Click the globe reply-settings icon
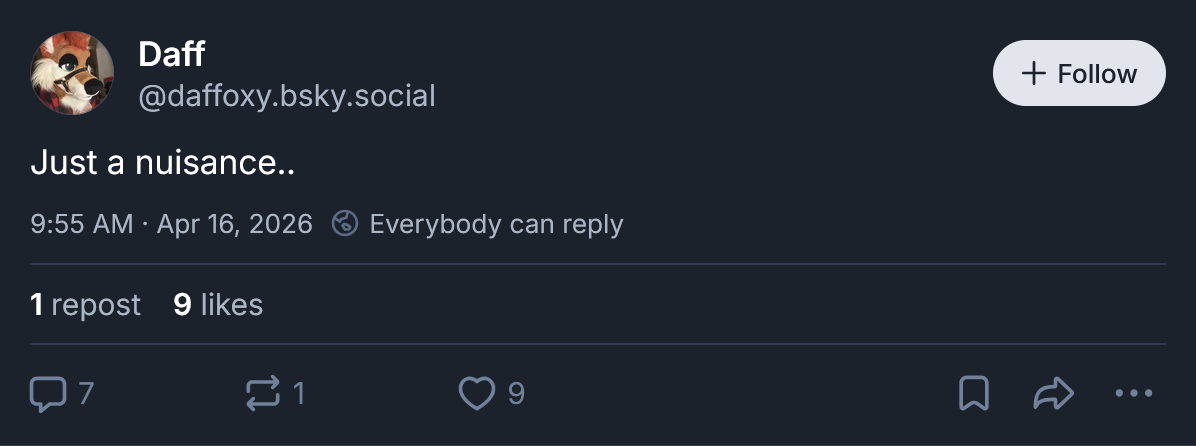Image resolution: width=1196 pixels, height=446 pixels. (x=344, y=223)
